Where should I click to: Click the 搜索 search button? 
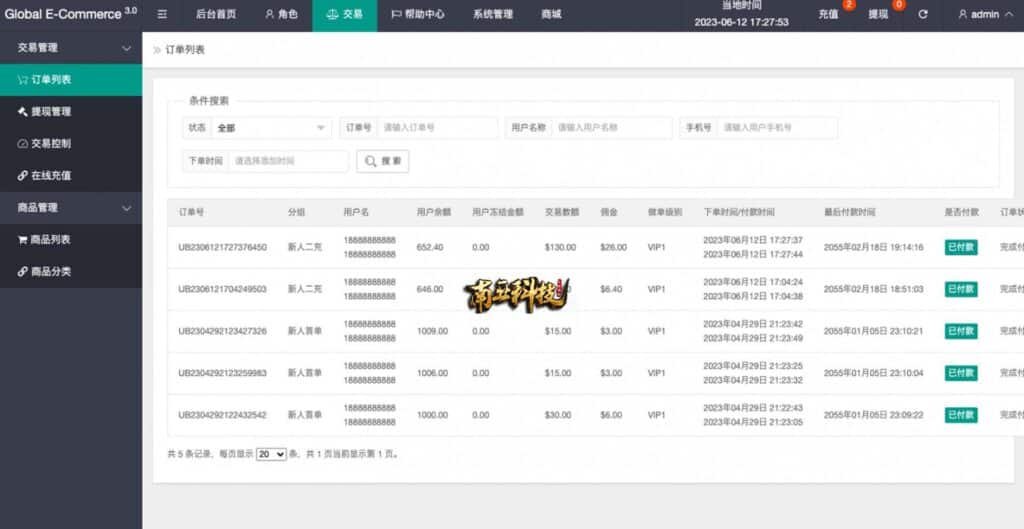click(382, 161)
